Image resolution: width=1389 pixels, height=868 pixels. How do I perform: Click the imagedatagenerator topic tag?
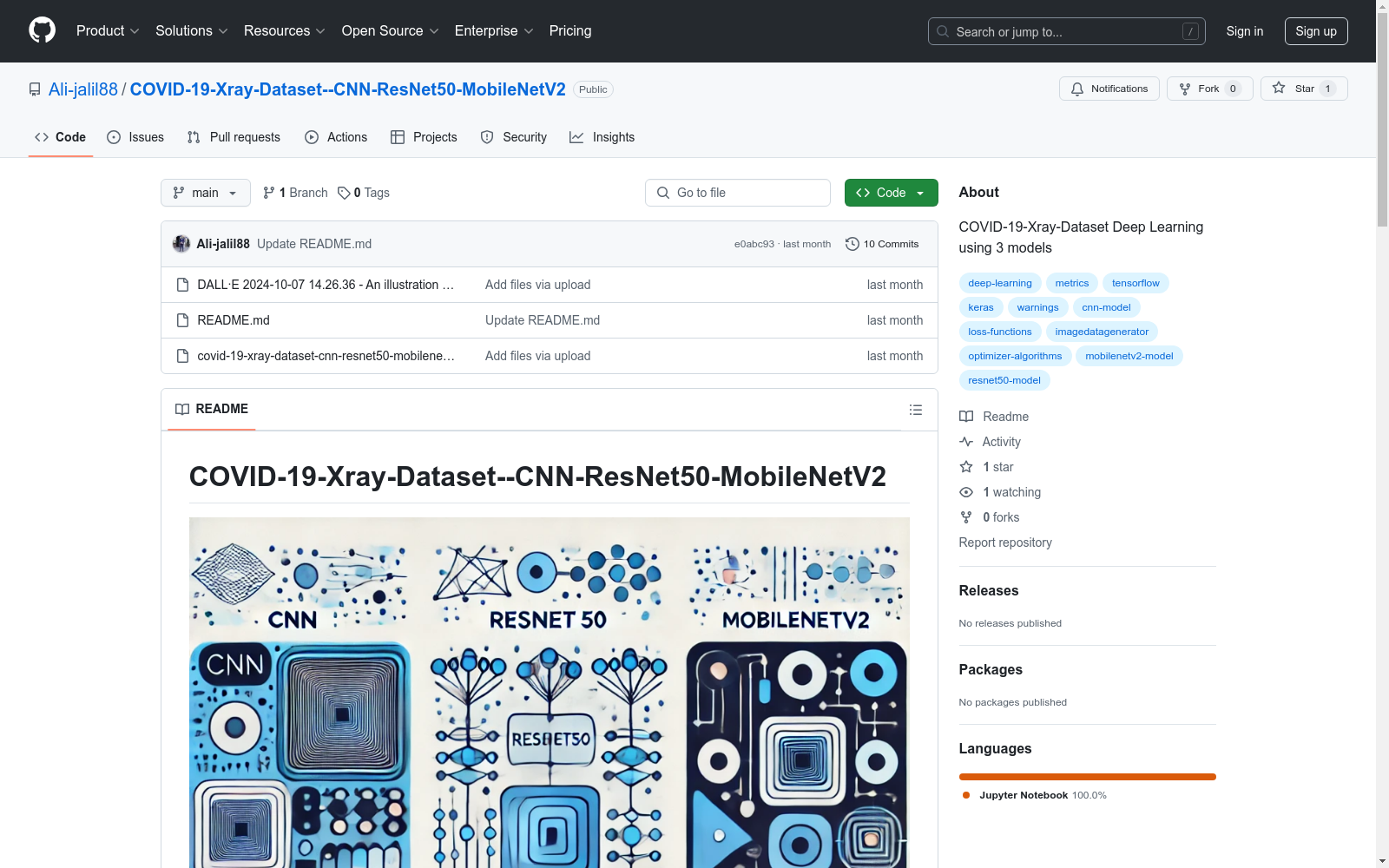tap(1102, 332)
